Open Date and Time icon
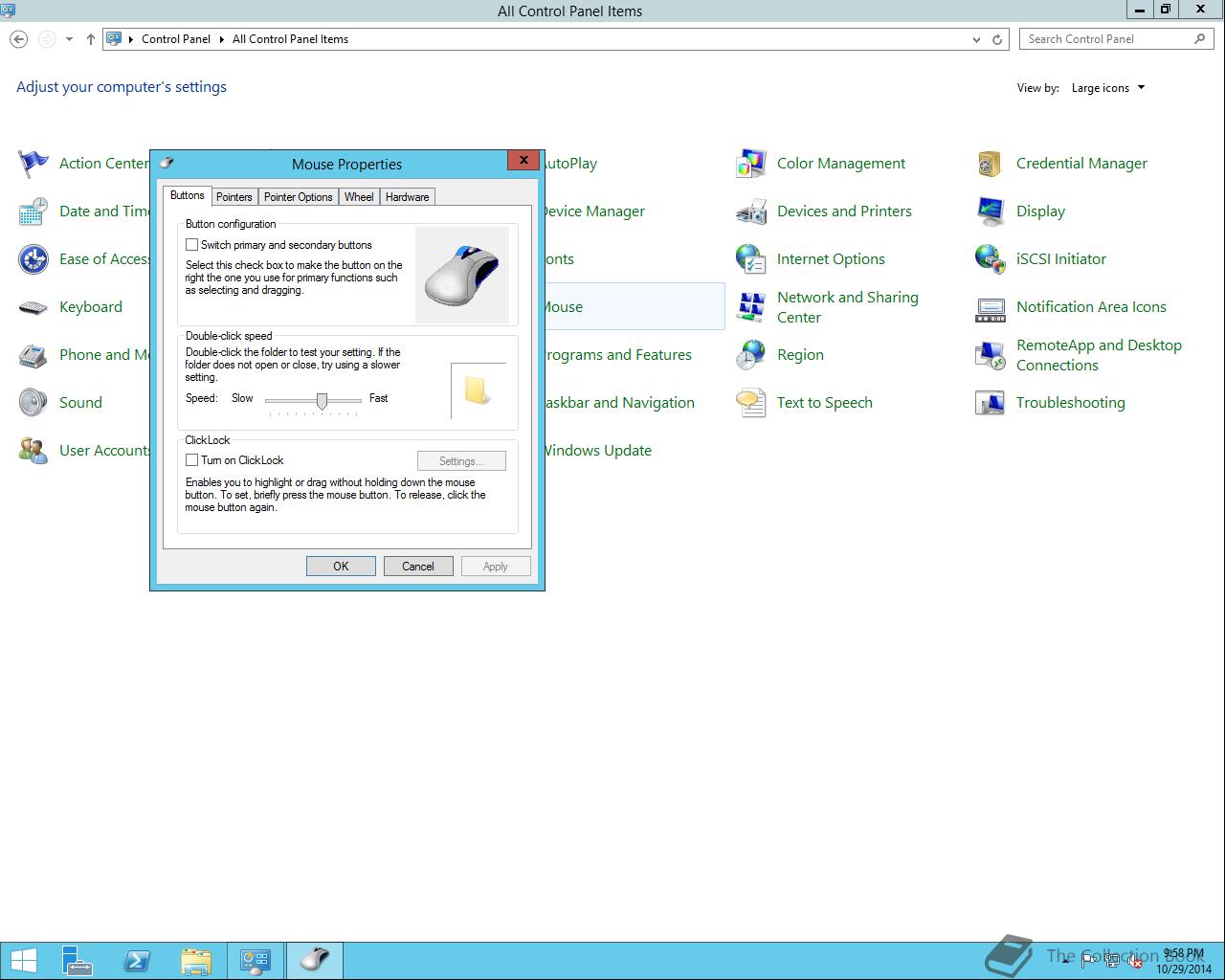1225x980 pixels. click(33, 212)
